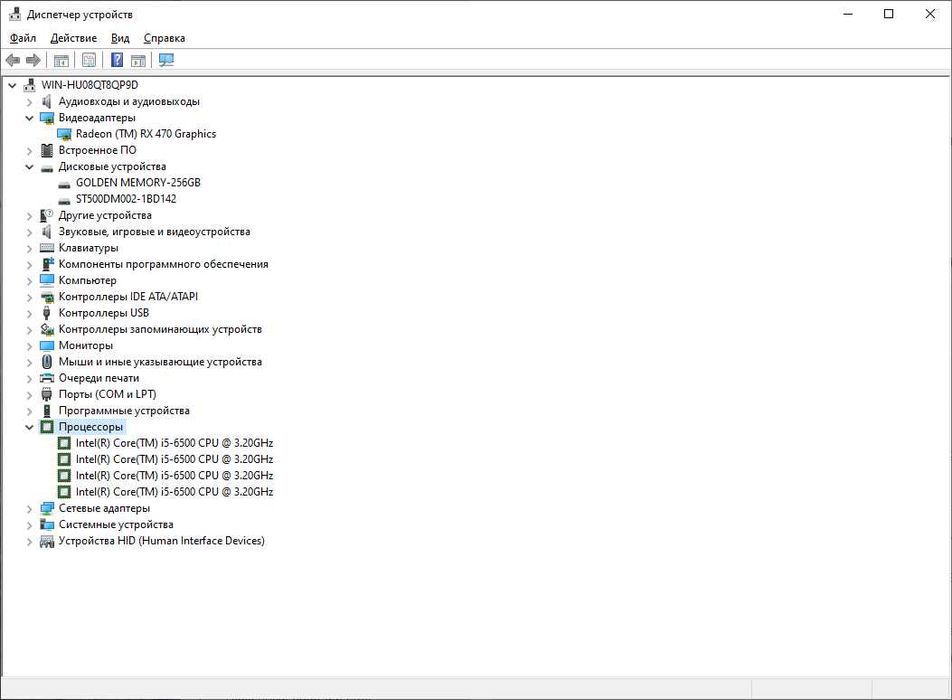Select the Порты (COM и LPT) label
Screen dimensions: 952x700
[107, 395]
